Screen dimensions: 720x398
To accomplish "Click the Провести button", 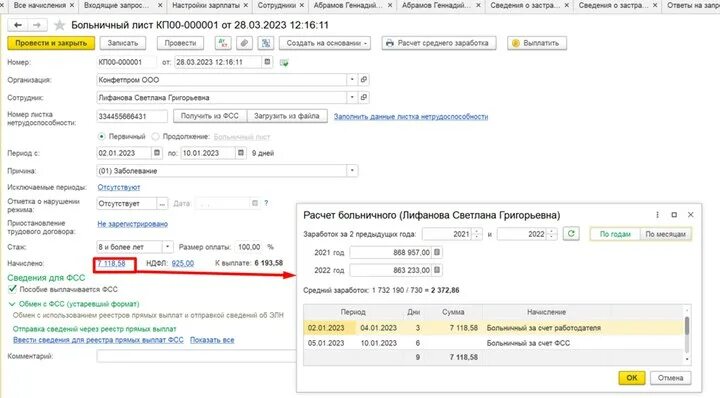I will (x=180, y=43).
